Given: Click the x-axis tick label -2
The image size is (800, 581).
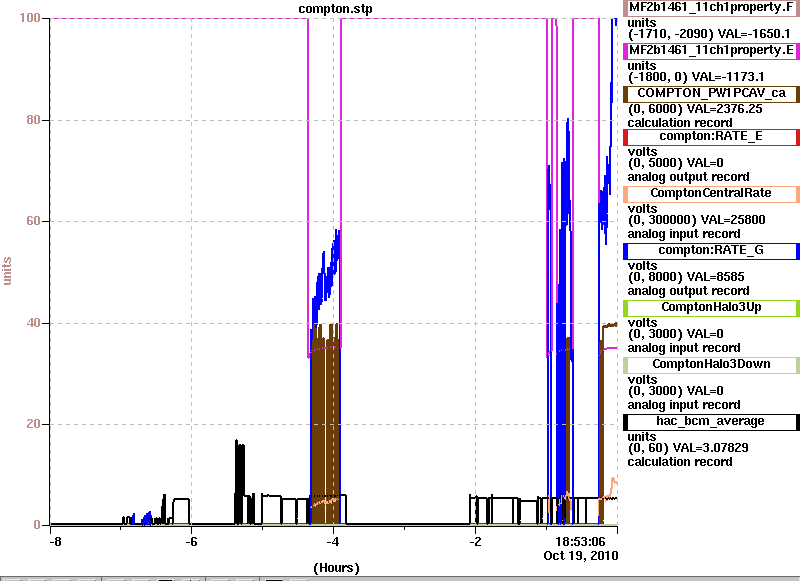Looking at the screenshot, I should tap(475, 542).
